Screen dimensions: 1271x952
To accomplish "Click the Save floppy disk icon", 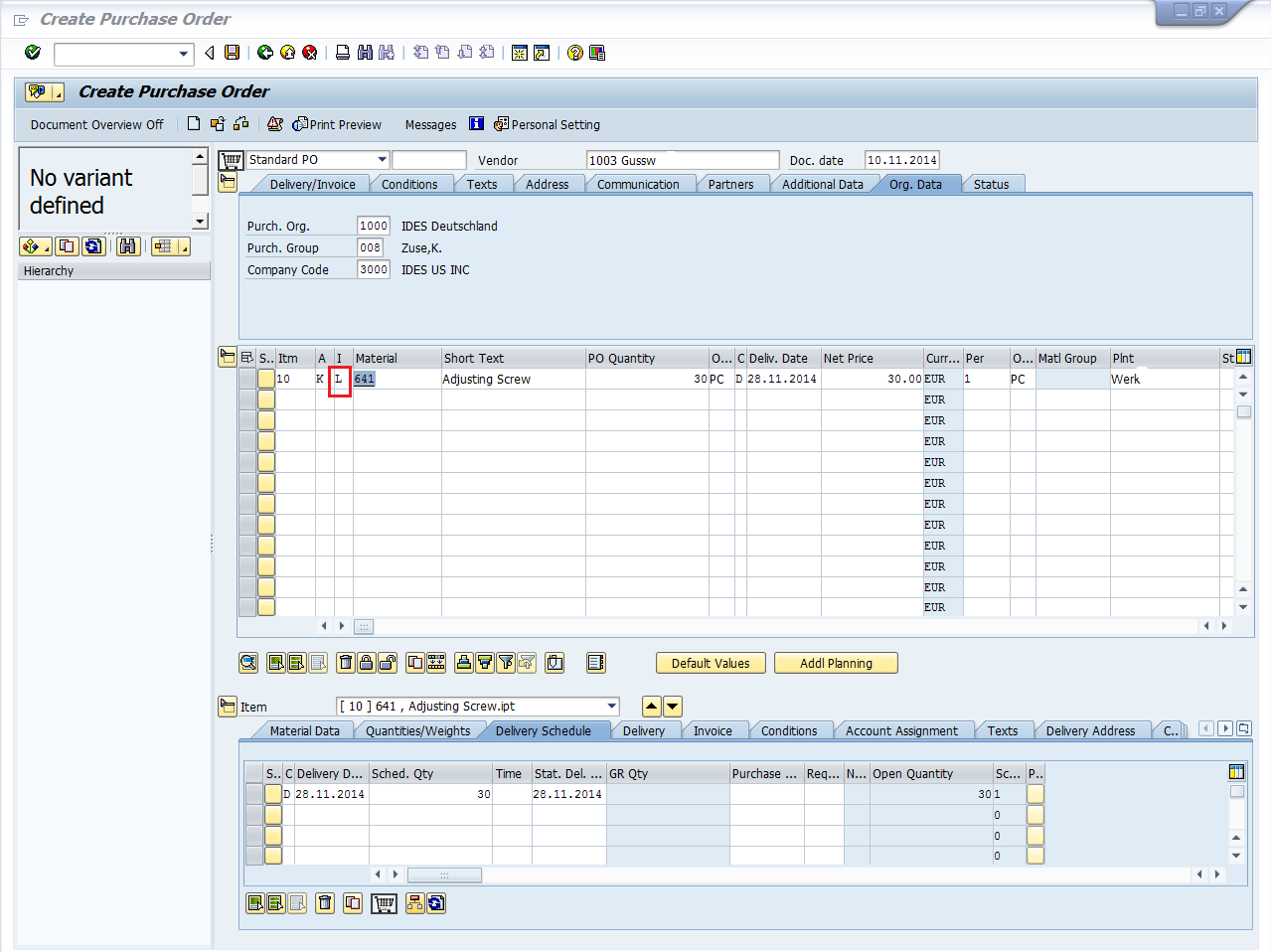I will [x=232, y=53].
